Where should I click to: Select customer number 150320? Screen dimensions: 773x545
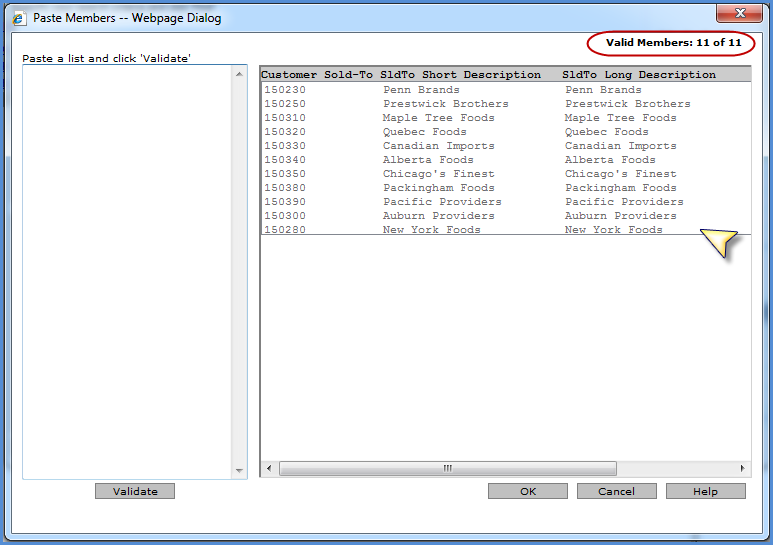click(x=285, y=132)
